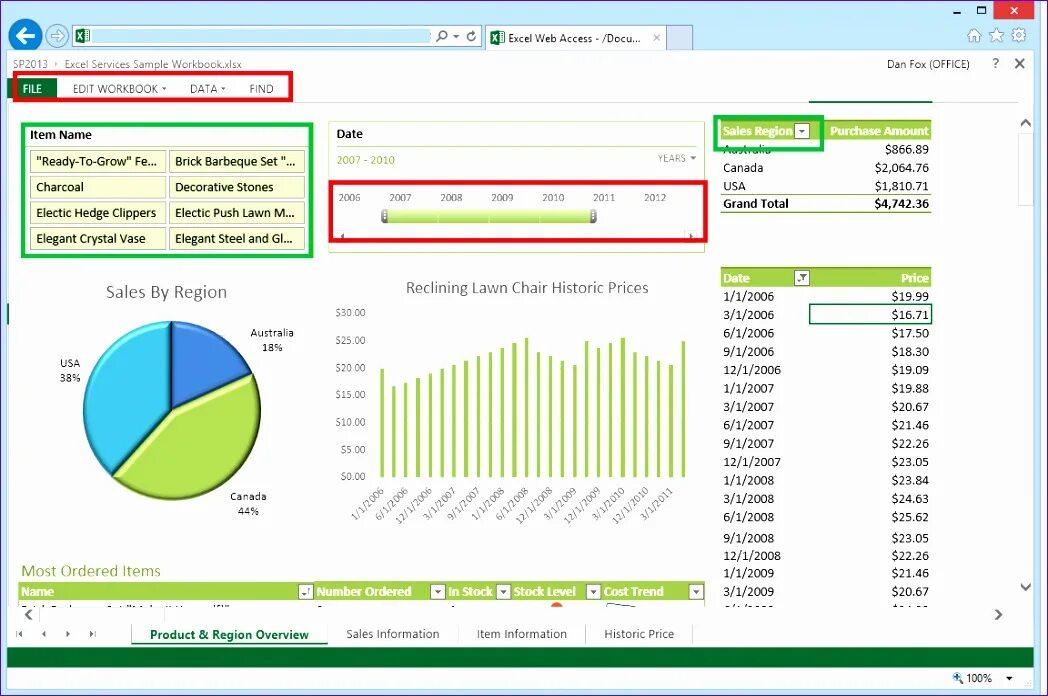Go to next sheet tab arrow
Image resolution: width=1048 pixels, height=696 pixels.
(x=68, y=634)
